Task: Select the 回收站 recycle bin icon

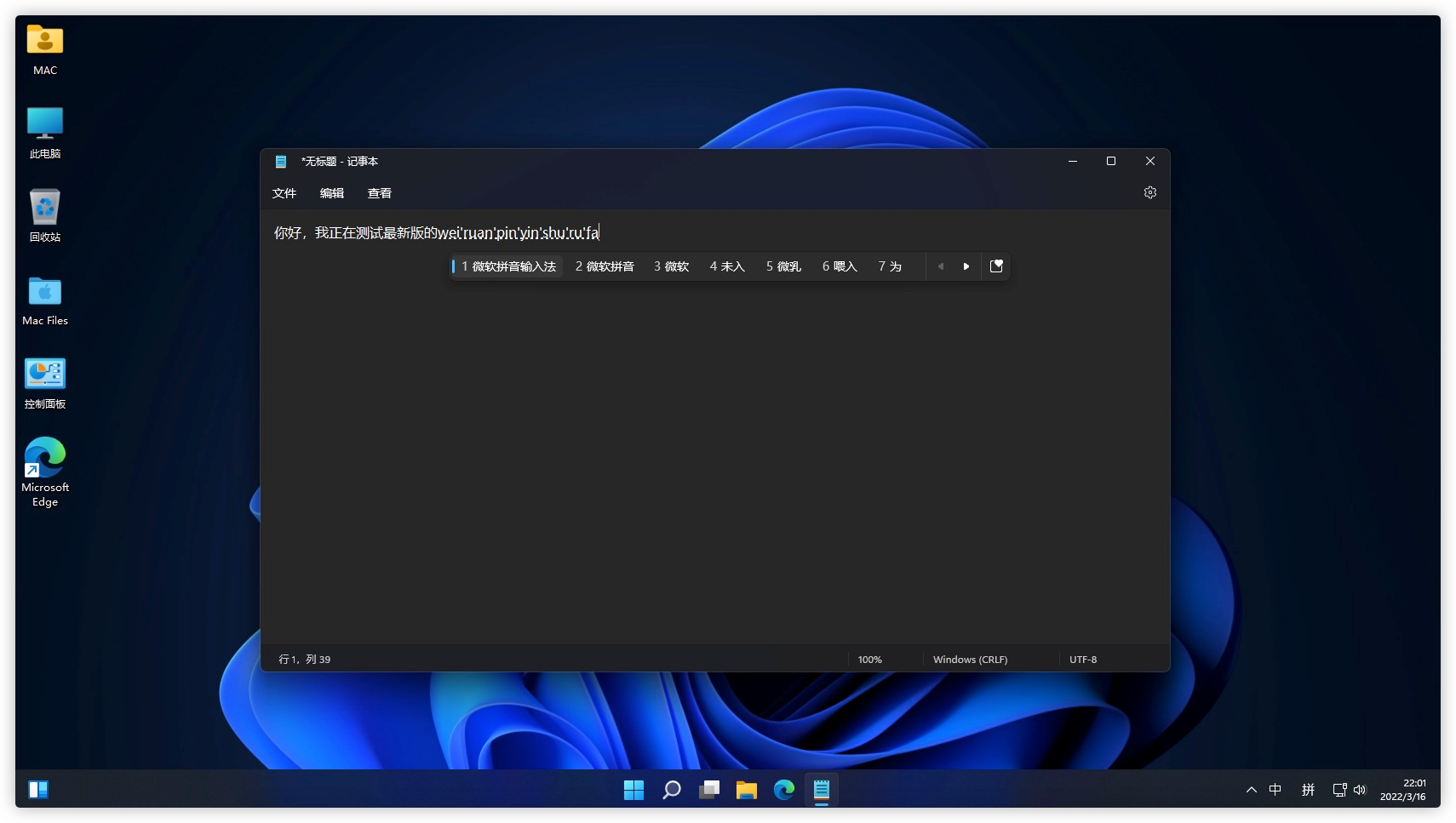Action: click(45, 215)
